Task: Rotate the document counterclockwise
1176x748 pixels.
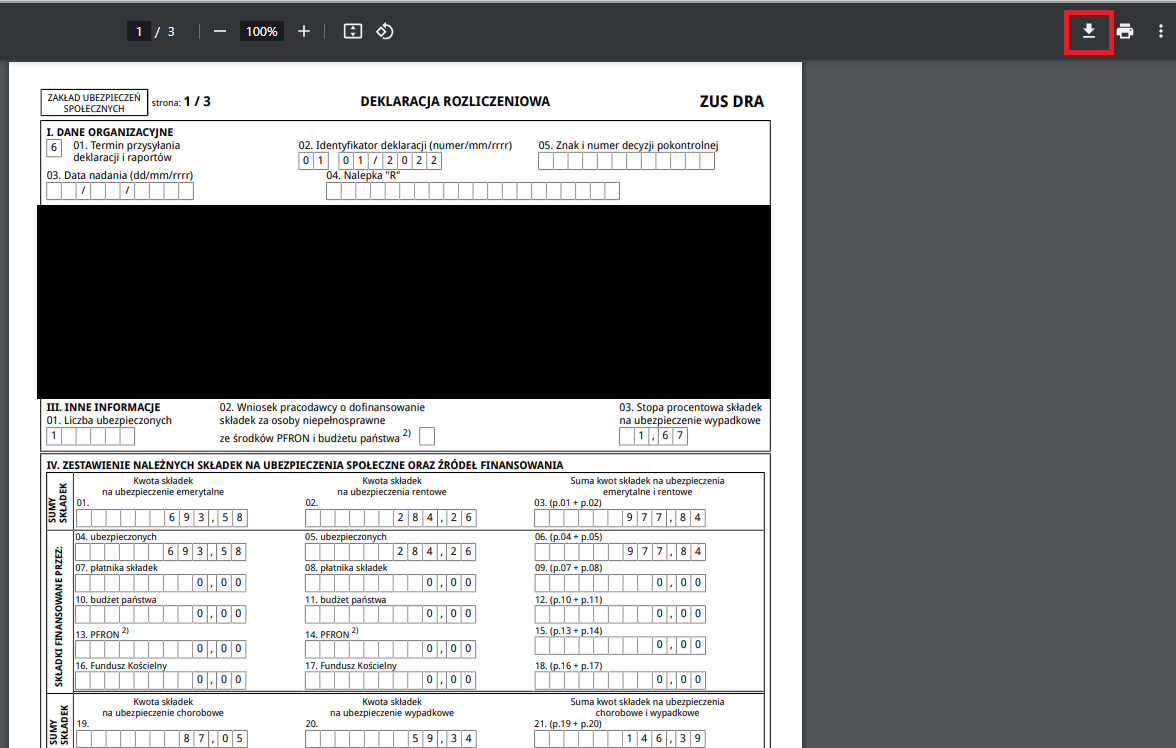Action: (385, 32)
